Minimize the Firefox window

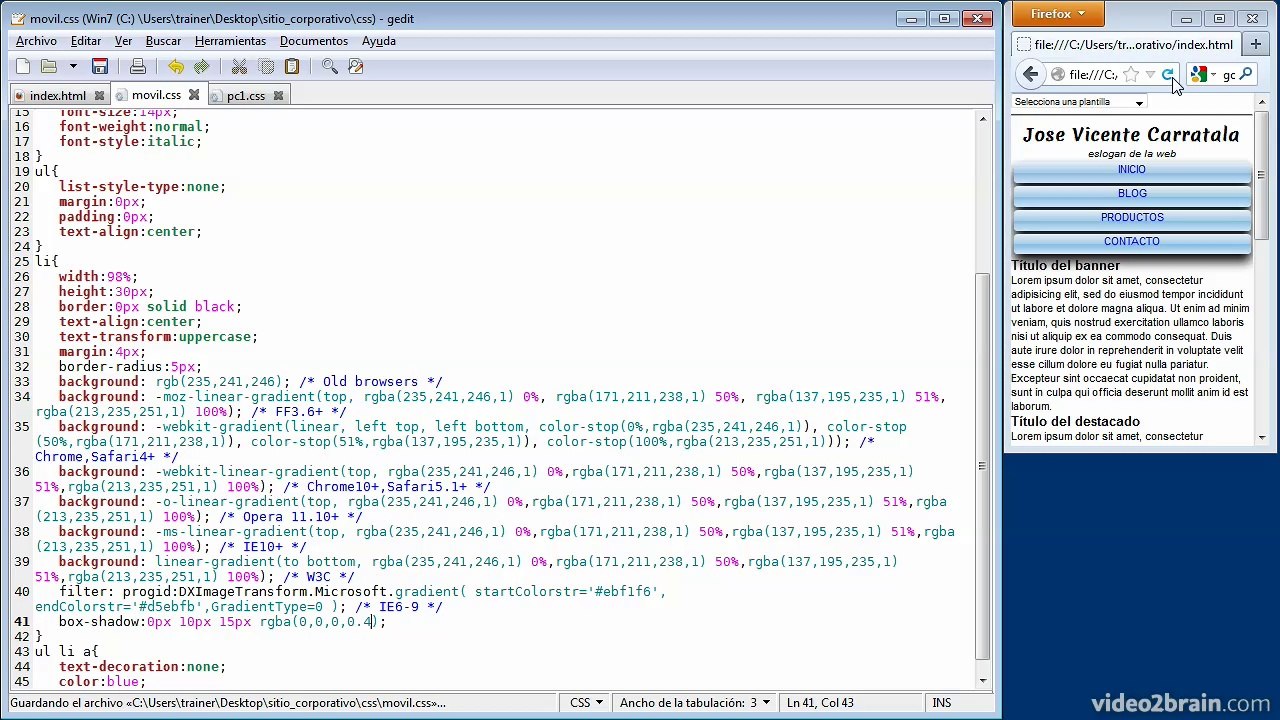pyautogui.click(x=1186, y=19)
